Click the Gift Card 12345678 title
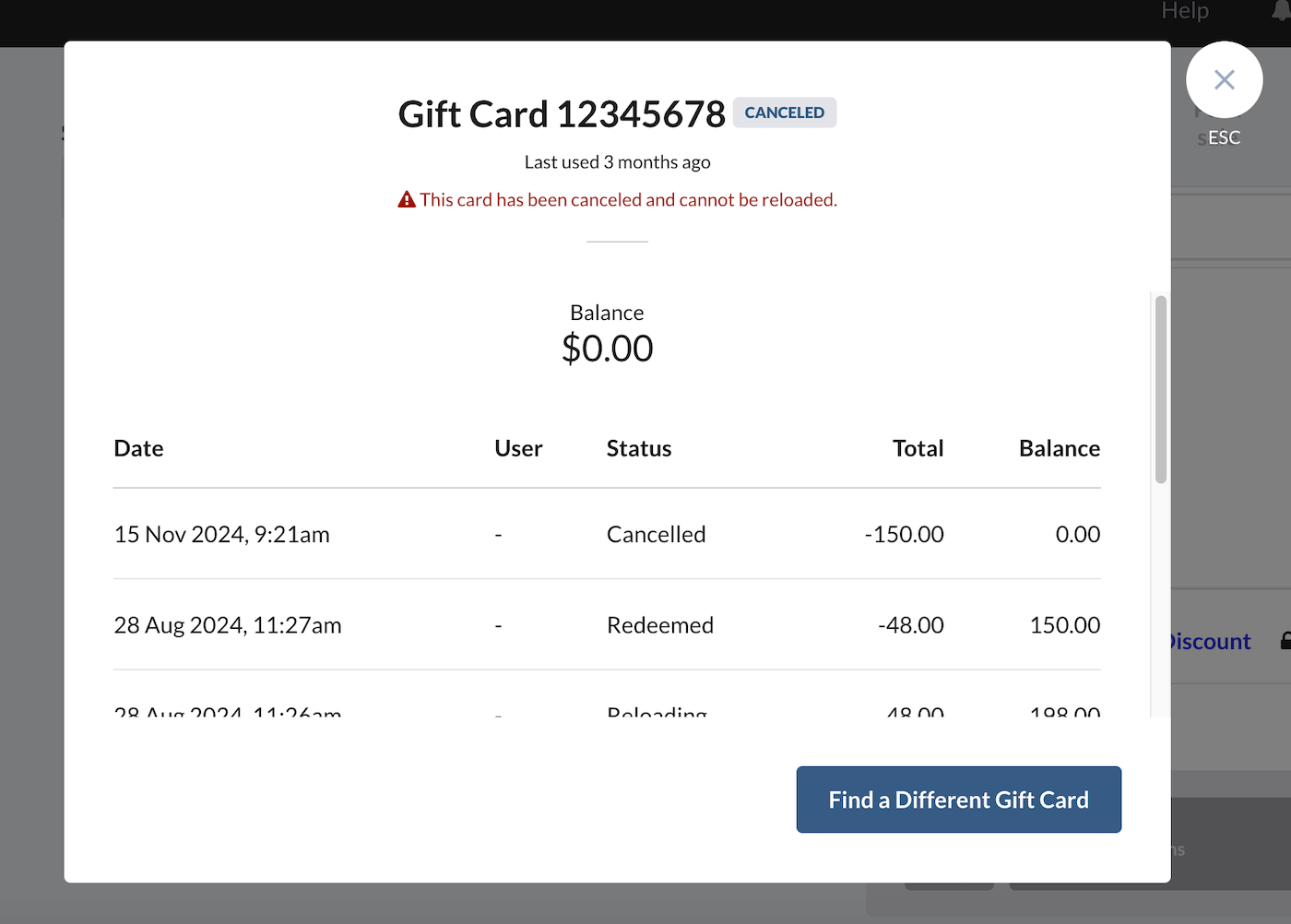Screen dimensions: 1291x924 (x=562, y=114)
